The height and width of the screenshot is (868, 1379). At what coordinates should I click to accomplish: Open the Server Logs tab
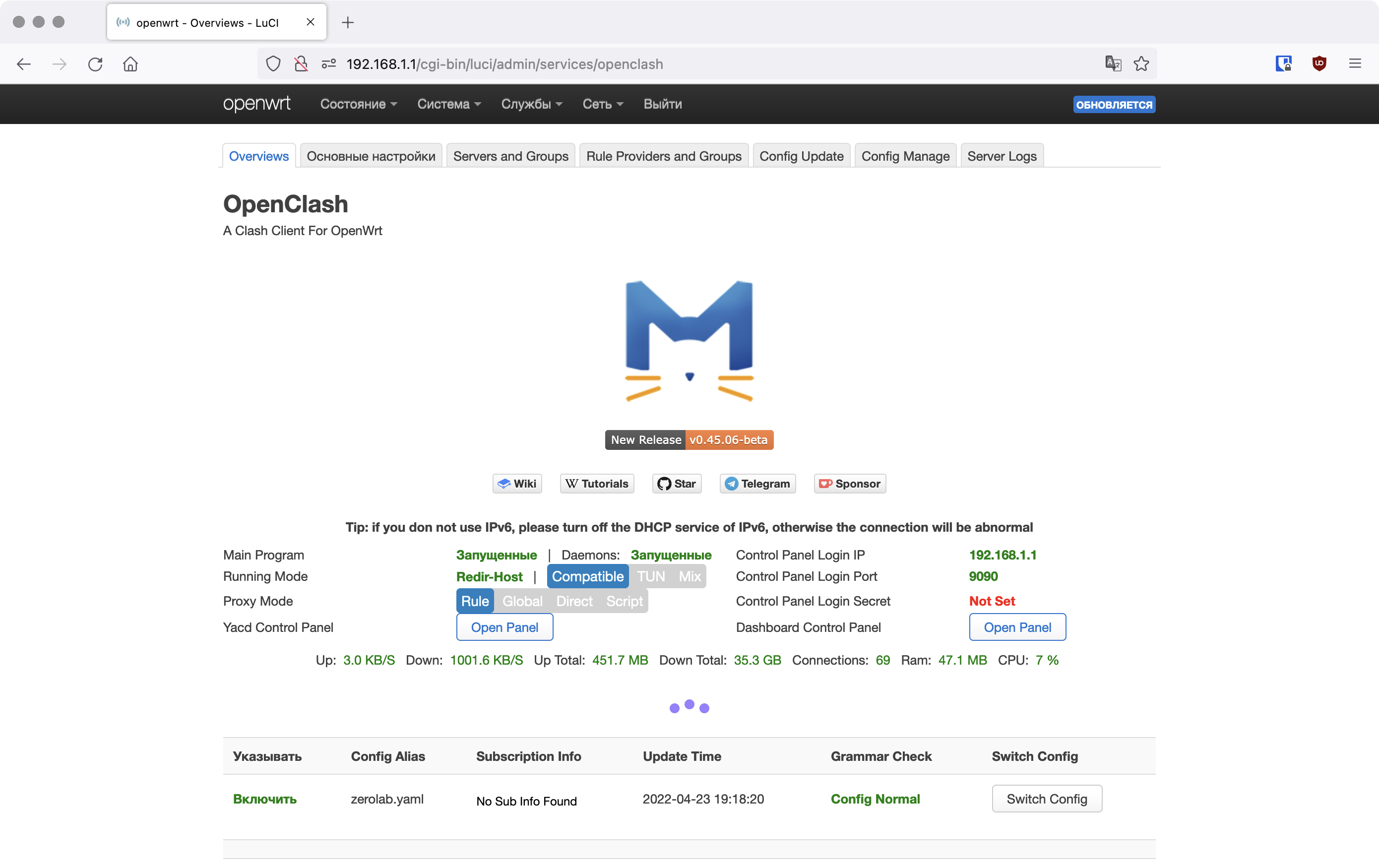click(x=1002, y=156)
